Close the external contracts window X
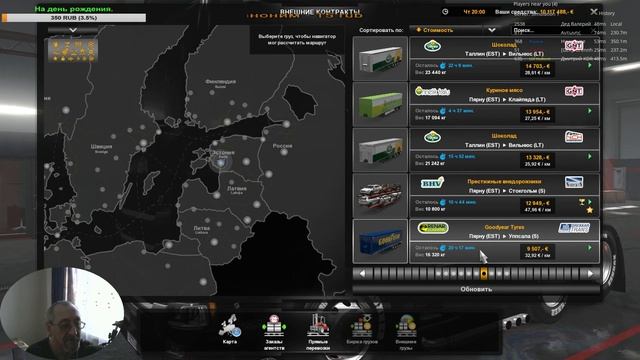This screenshot has width=640, height=360. [593, 12]
